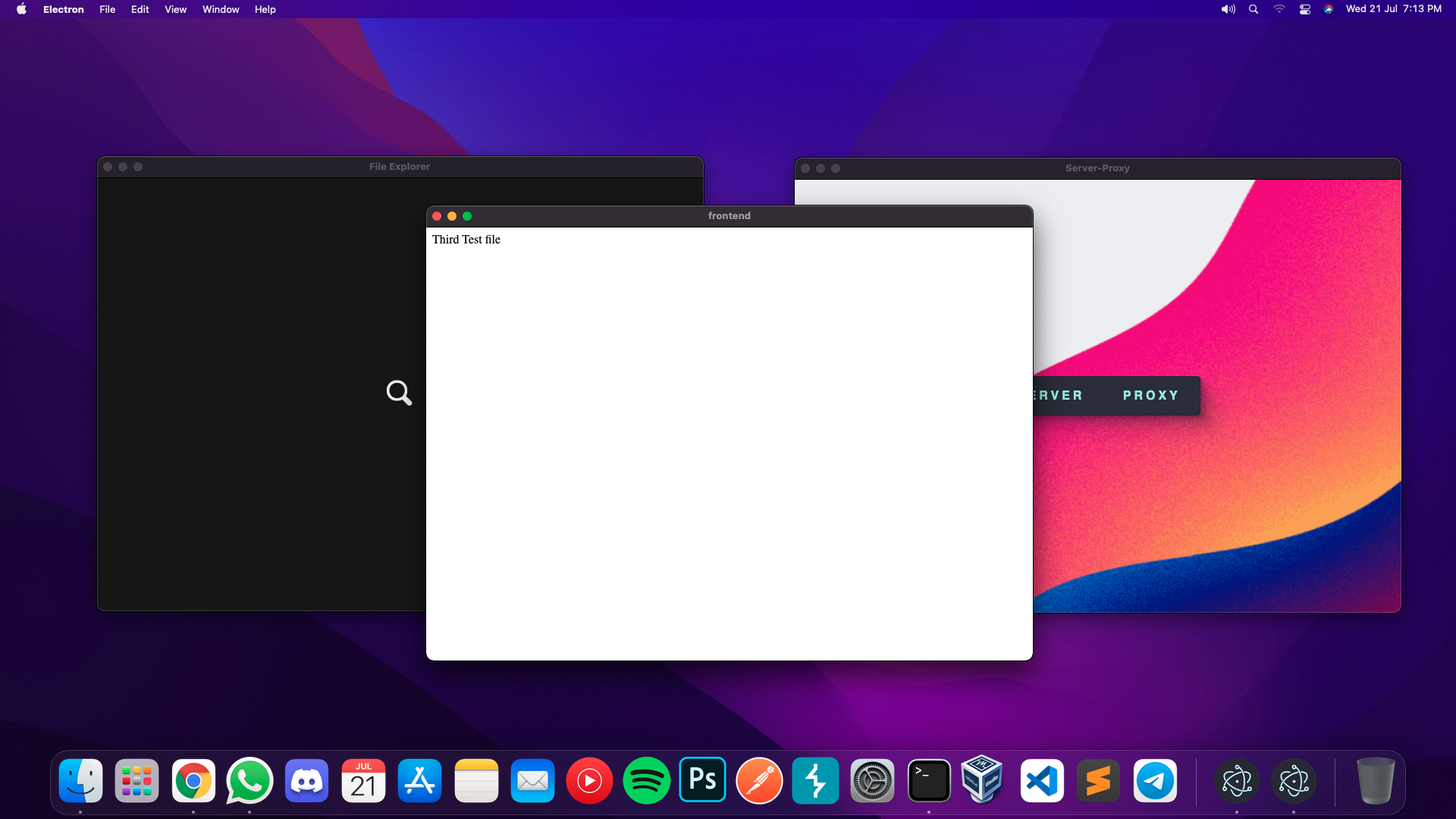1456x819 pixels.
Task: Click the PROXY button
Action: point(1150,396)
